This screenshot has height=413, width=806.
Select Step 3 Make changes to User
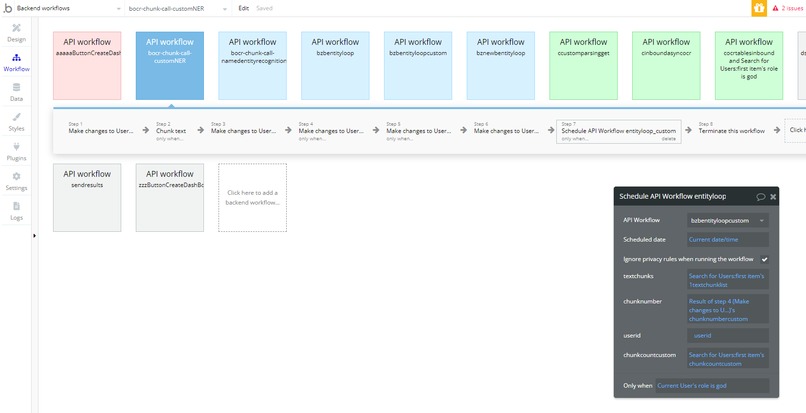[244, 131]
